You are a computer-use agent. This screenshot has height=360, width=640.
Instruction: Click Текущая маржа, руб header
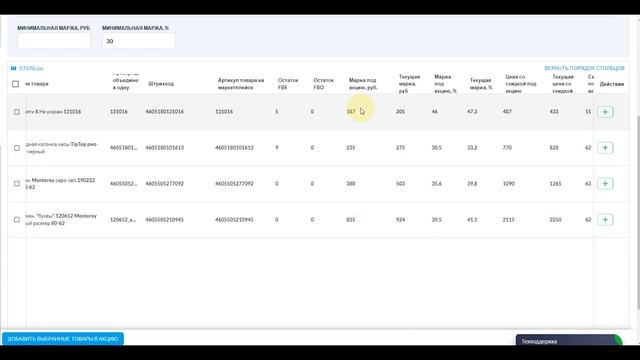[409, 84]
